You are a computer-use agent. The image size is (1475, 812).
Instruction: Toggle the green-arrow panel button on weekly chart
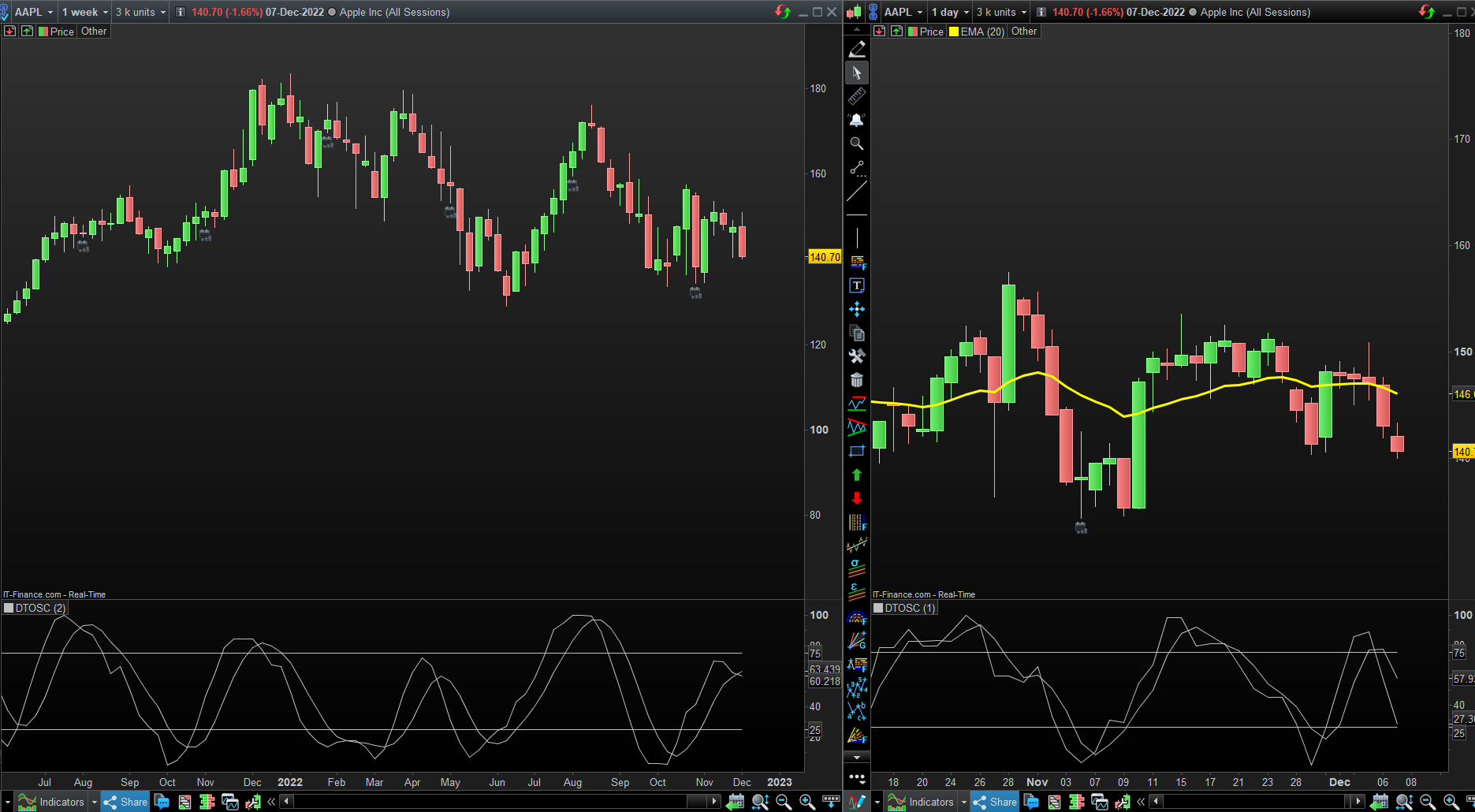(x=28, y=32)
